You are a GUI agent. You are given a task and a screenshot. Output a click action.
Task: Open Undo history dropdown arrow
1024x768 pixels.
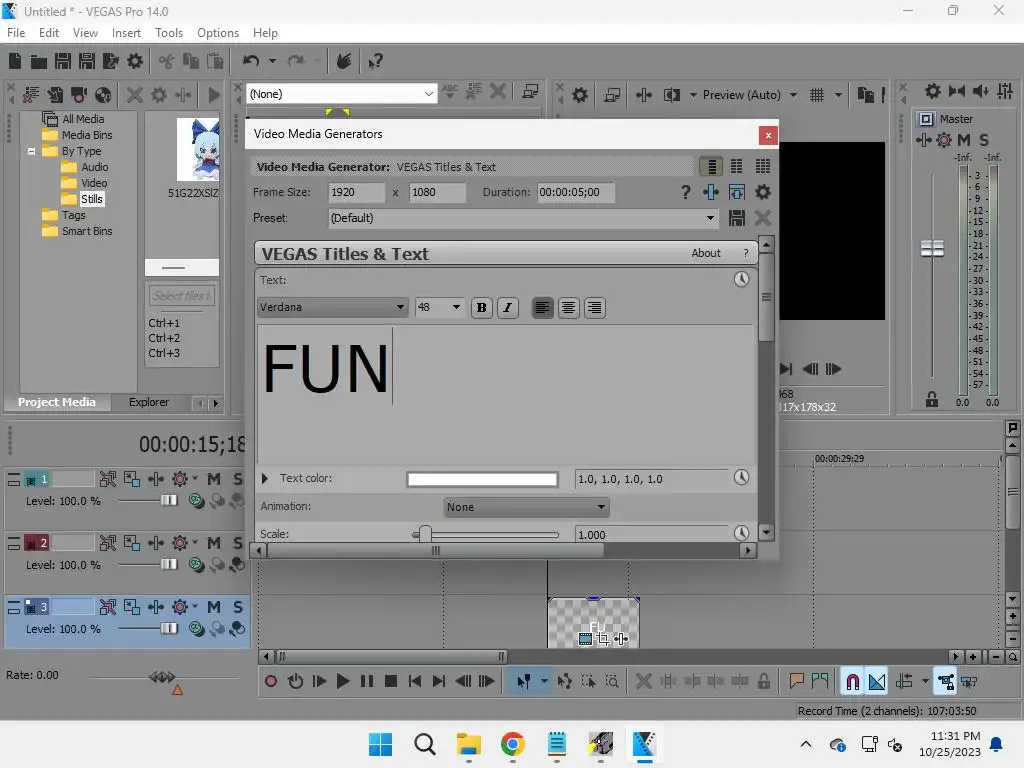click(272, 61)
